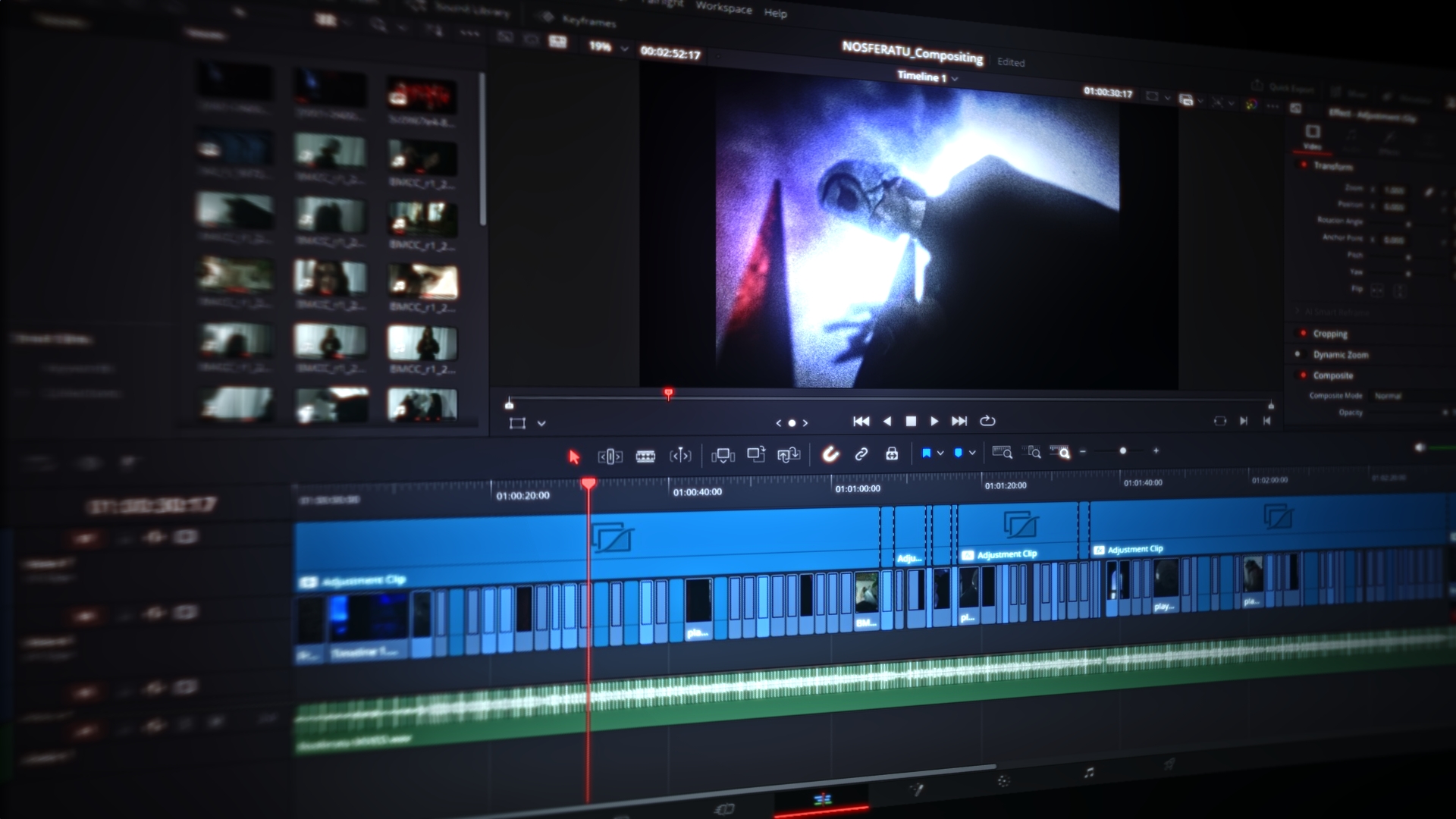Switch to the Video tab in Inspector

click(x=1313, y=136)
